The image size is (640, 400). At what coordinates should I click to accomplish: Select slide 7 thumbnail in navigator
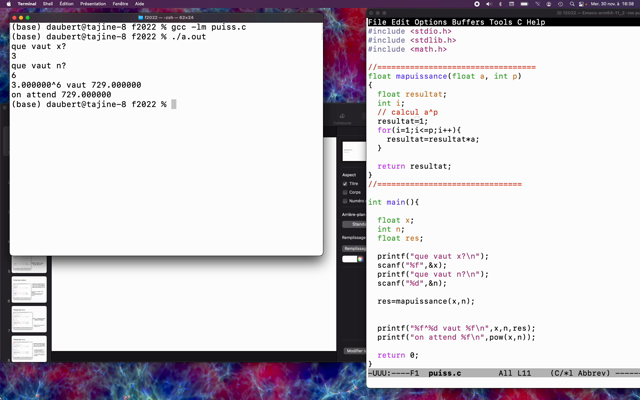[x=29, y=319]
